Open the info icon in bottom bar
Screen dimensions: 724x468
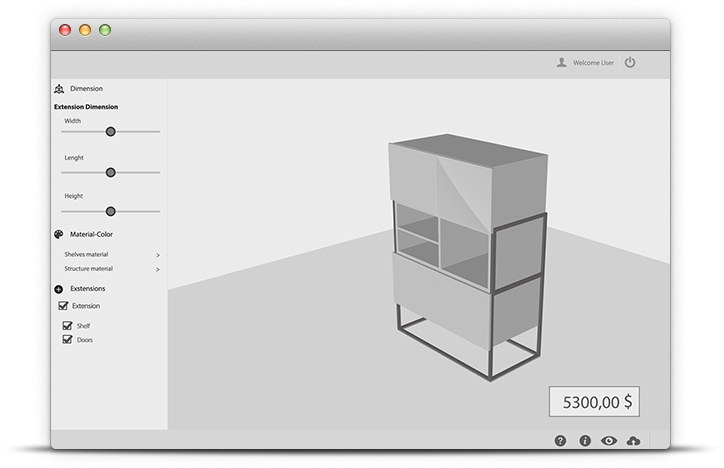point(585,441)
